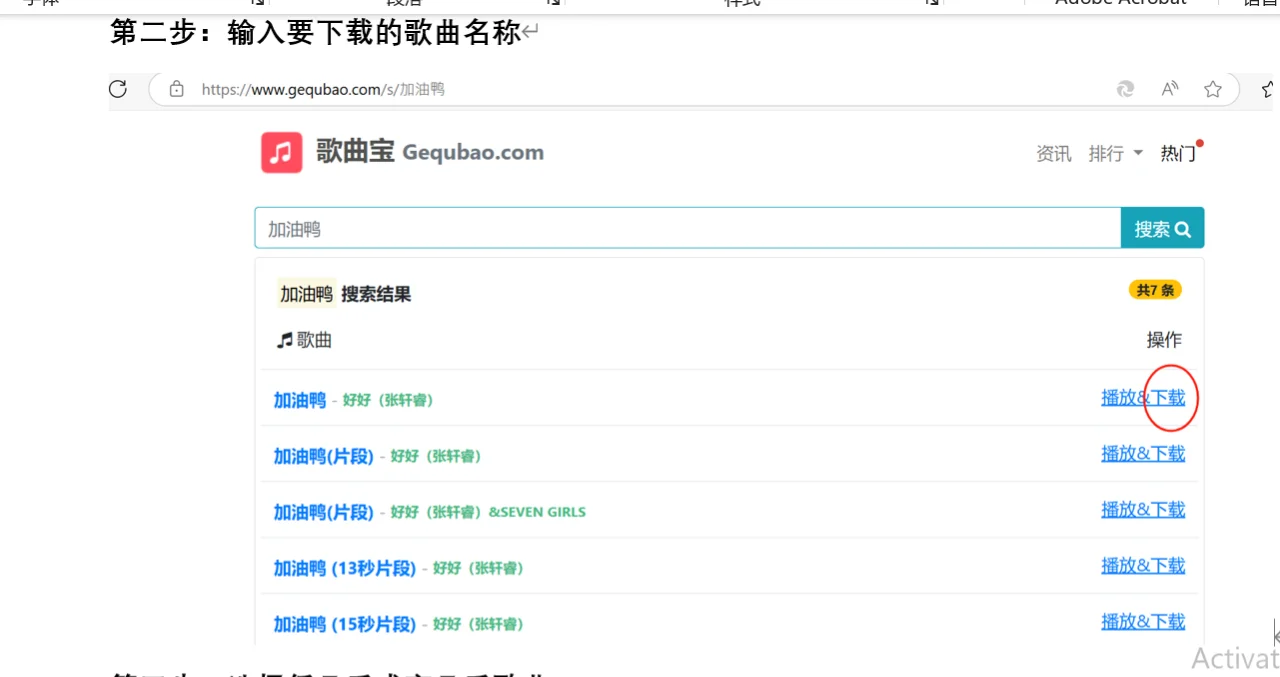Open the 热门 section in site navigation
Viewport: 1280px width, 677px height.
click(x=1177, y=154)
